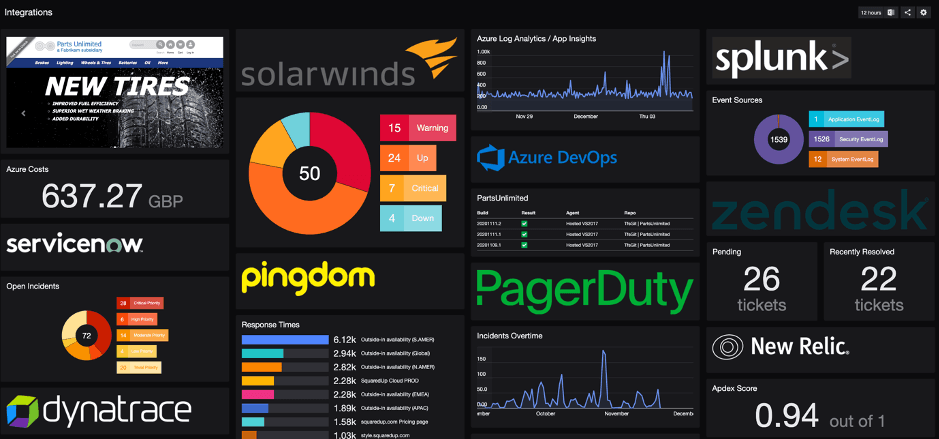Select Critical Priority legend with 28

140,303
